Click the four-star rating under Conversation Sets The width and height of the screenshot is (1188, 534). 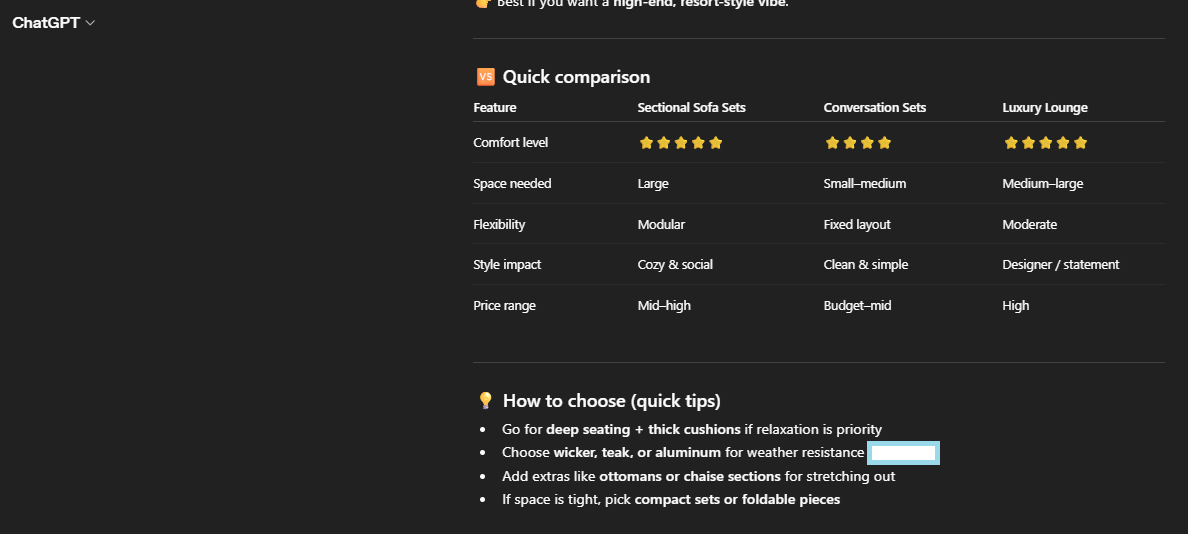pyautogui.click(x=858, y=143)
